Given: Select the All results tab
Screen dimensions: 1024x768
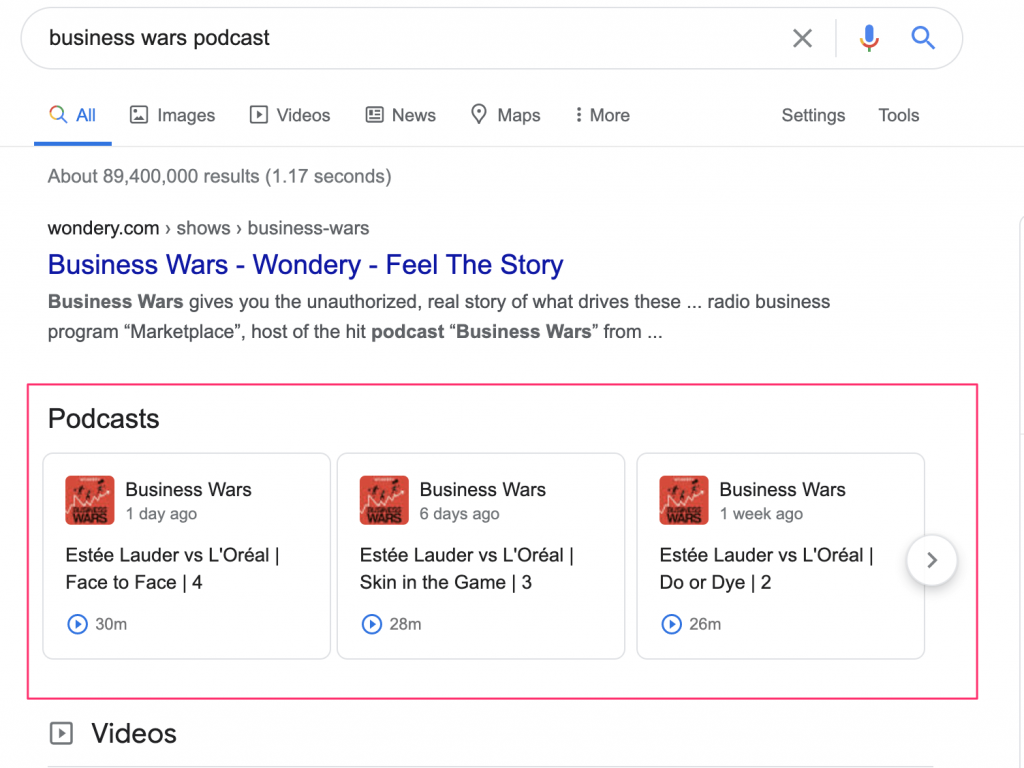Looking at the screenshot, I should (x=72, y=116).
